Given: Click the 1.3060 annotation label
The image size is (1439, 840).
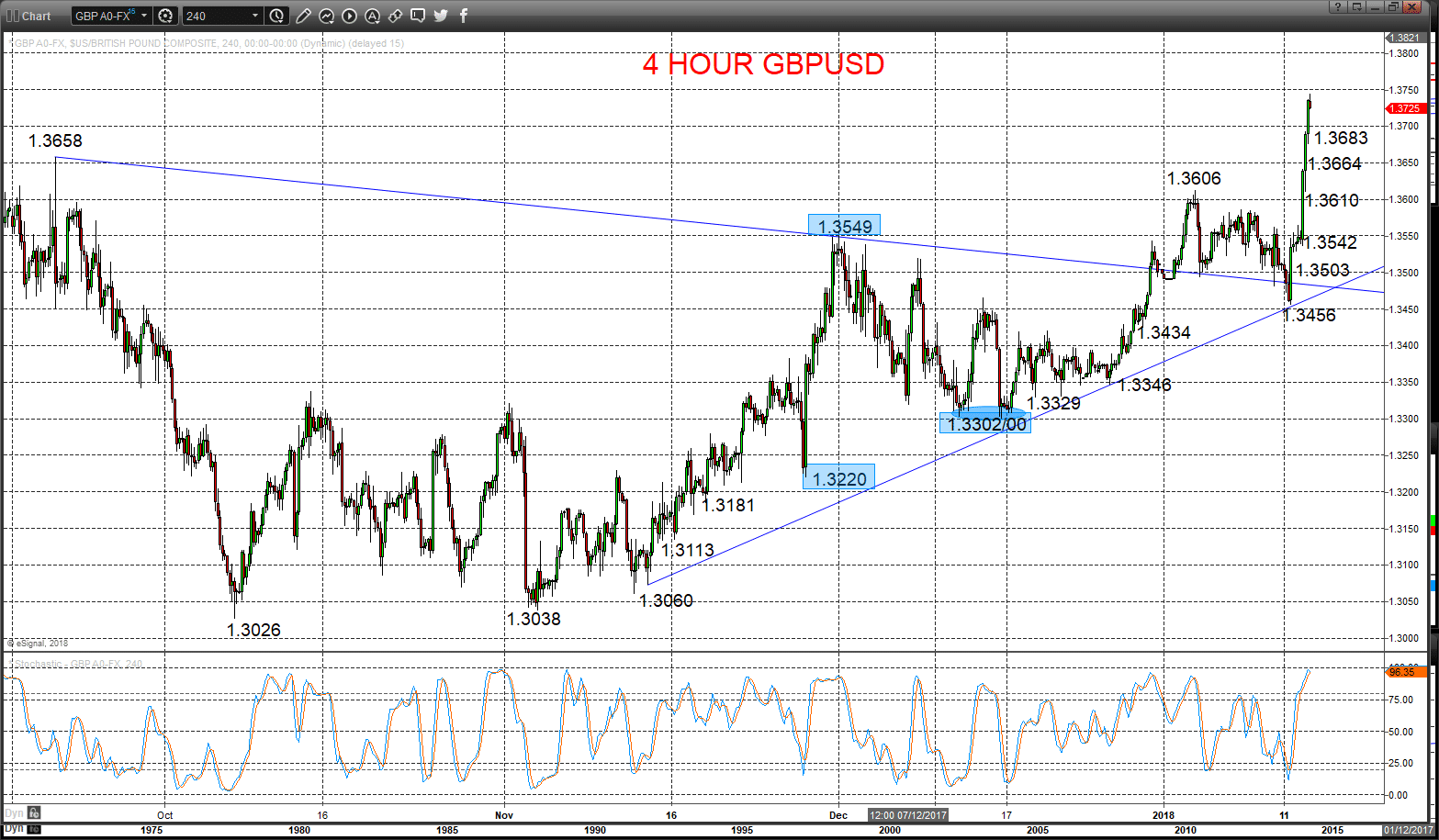Looking at the screenshot, I should click(x=666, y=600).
